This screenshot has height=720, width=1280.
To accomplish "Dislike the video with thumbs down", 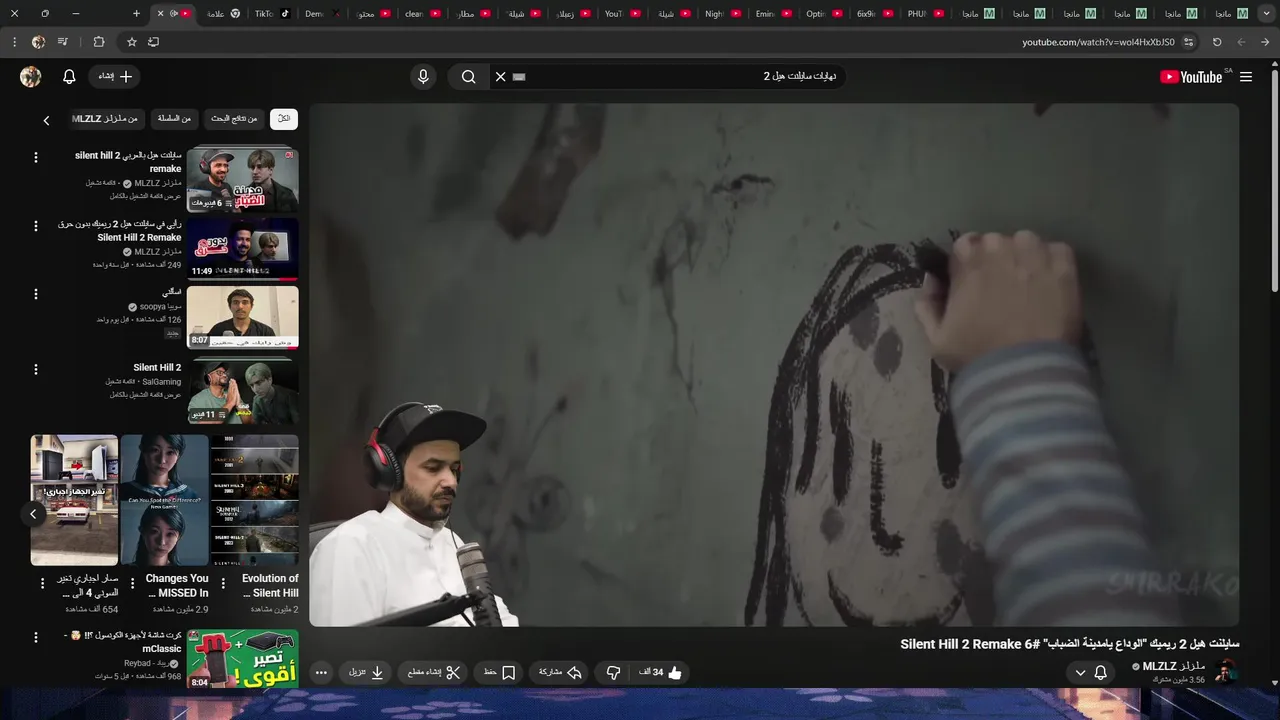I will coord(613,673).
